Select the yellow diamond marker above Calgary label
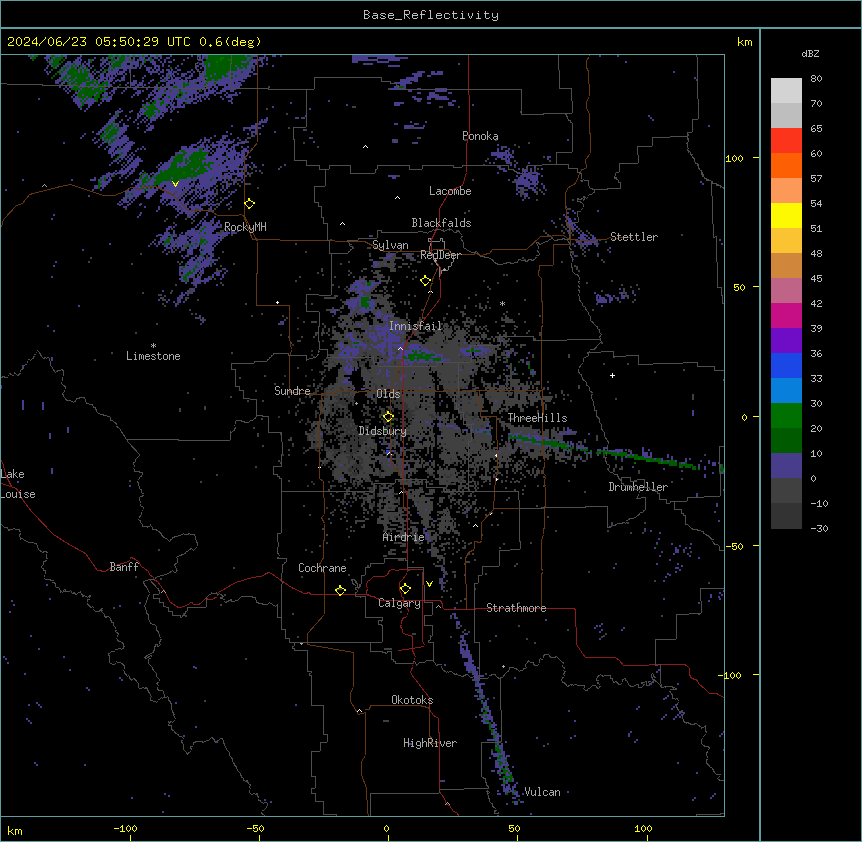This screenshot has height=842, width=862. [x=405, y=589]
